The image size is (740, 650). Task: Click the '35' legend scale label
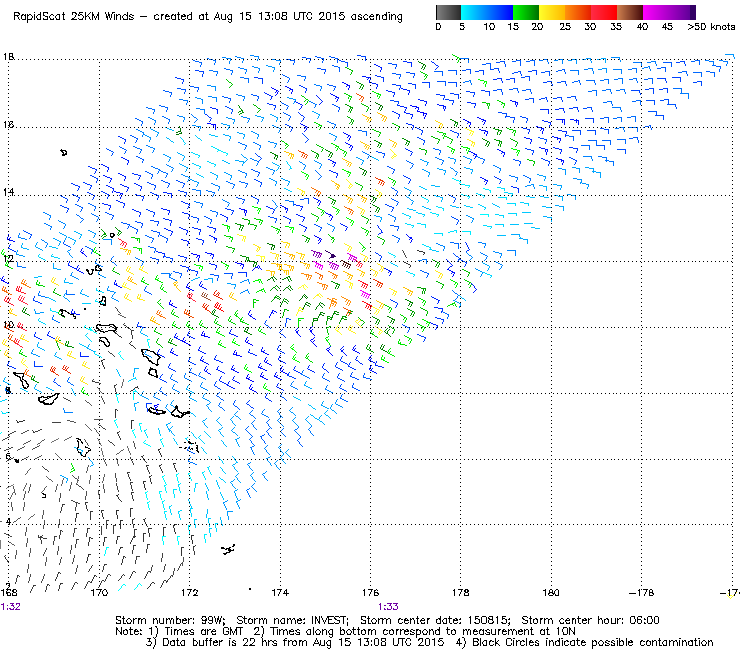pos(616,27)
